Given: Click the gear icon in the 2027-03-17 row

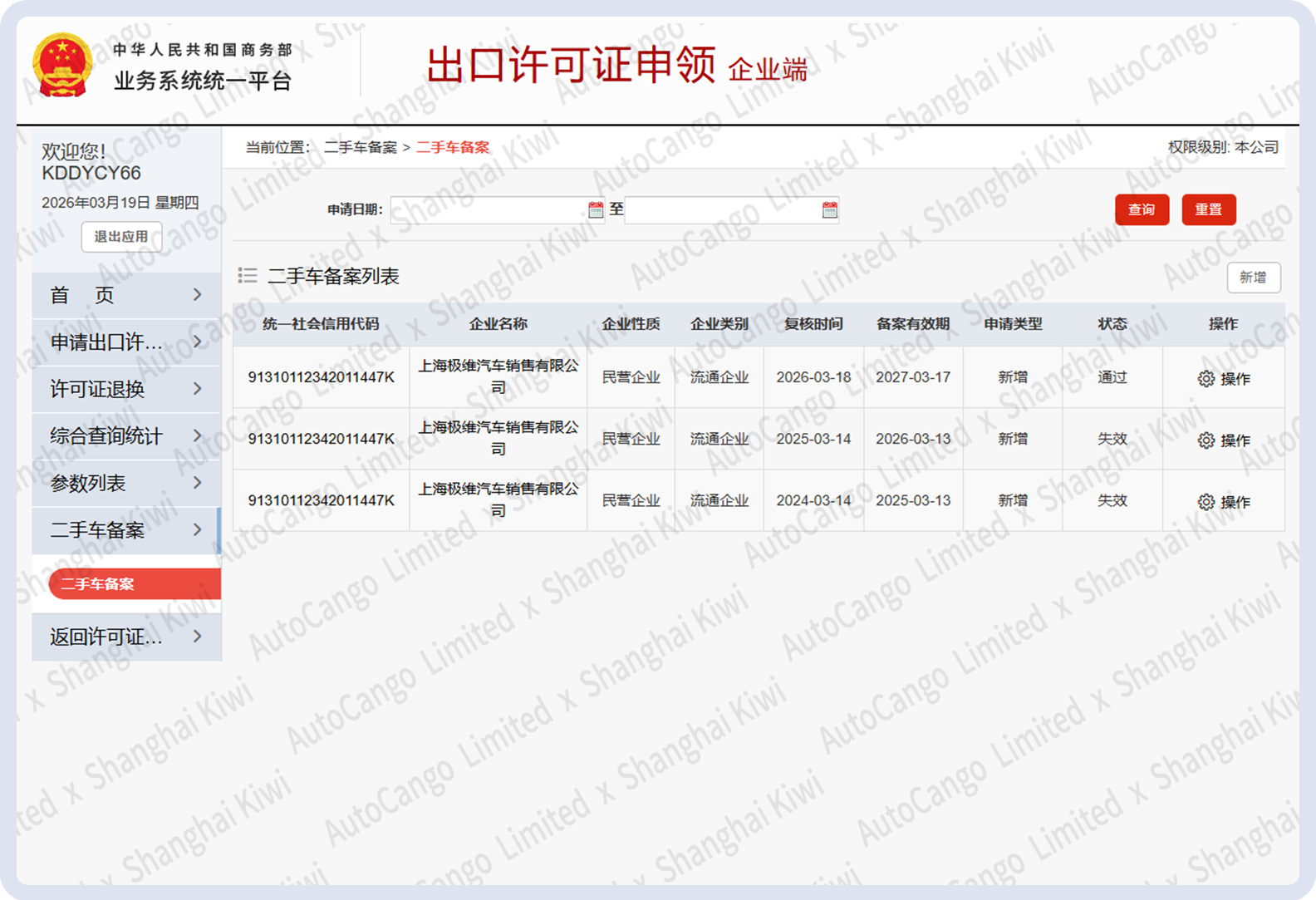Looking at the screenshot, I should pyautogui.click(x=1206, y=379).
